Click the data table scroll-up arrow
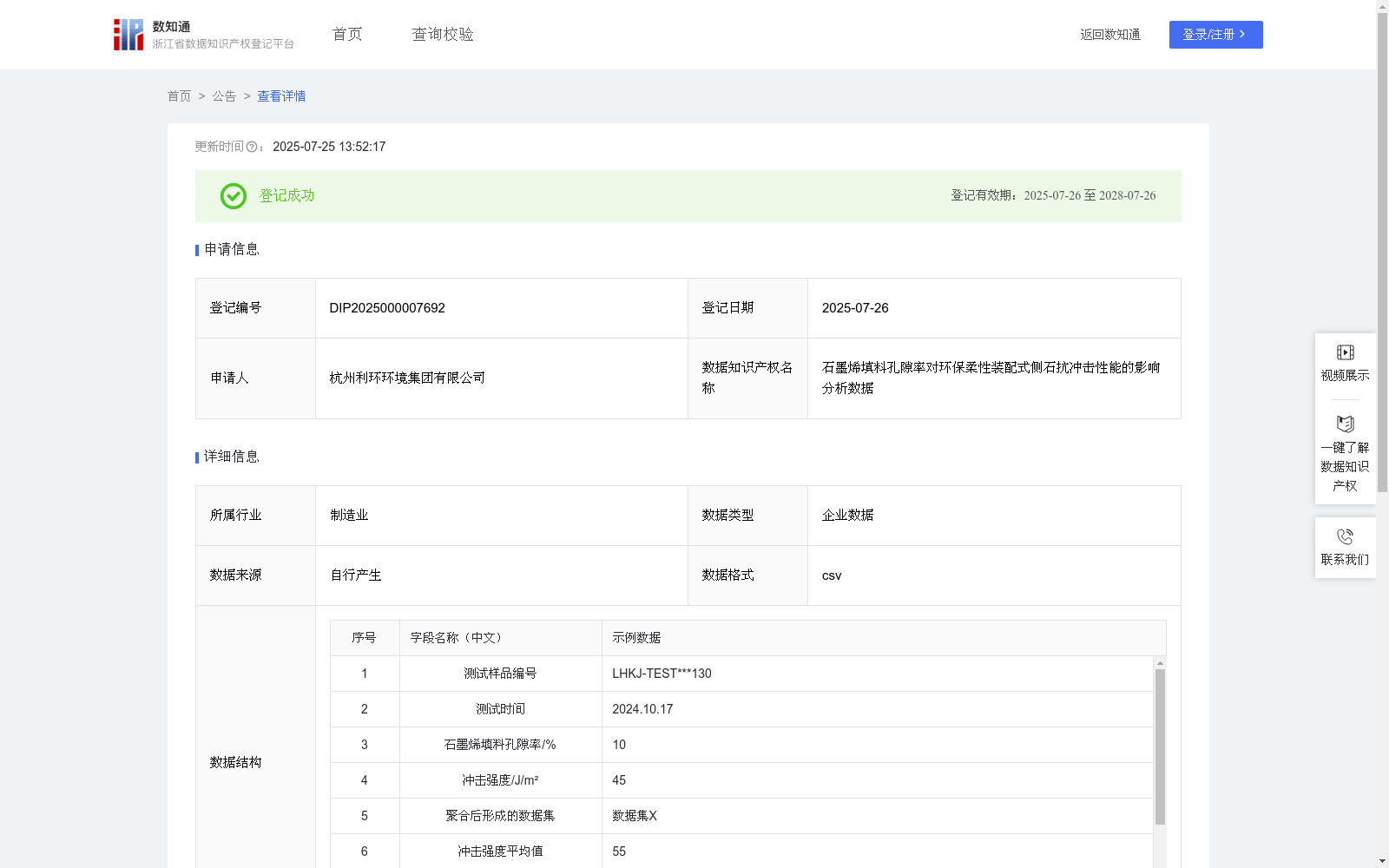Viewport: 1389px width, 868px height. [1160, 663]
